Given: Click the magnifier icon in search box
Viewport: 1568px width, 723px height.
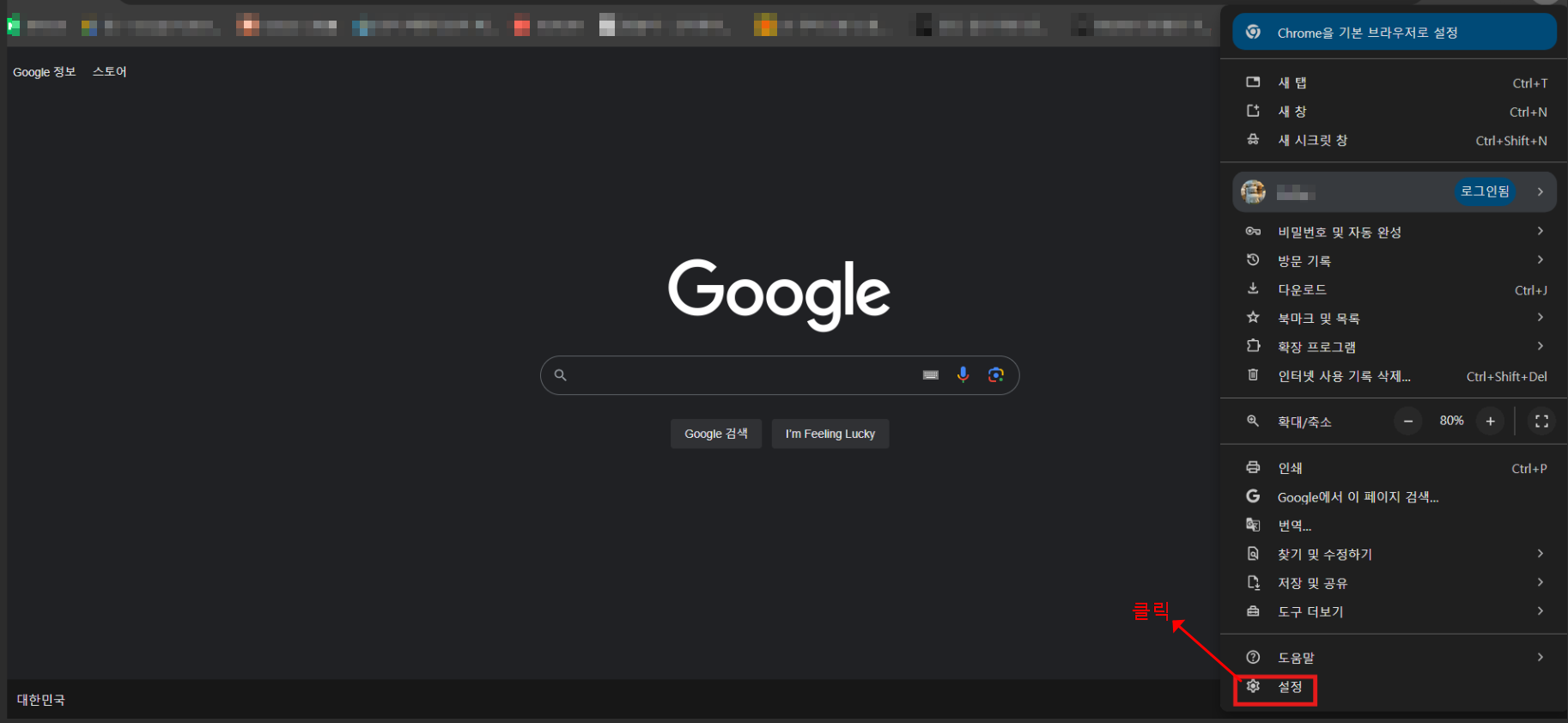Looking at the screenshot, I should (560, 375).
